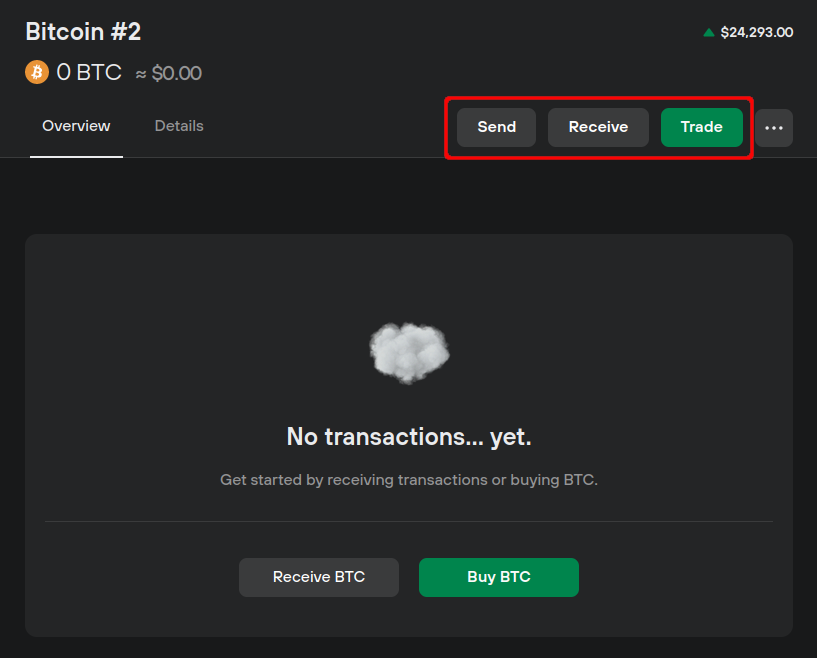Click the orange Bitcoin logo icon
The height and width of the screenshot is (658, 817).
[x=36, y=72]
